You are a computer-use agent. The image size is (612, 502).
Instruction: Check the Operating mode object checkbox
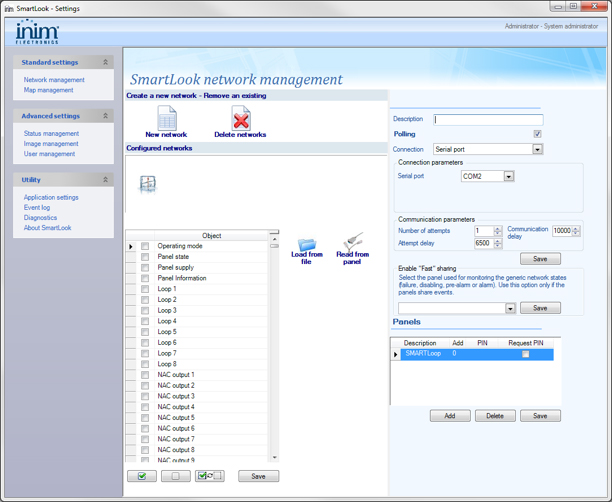[x=145, y=246]
